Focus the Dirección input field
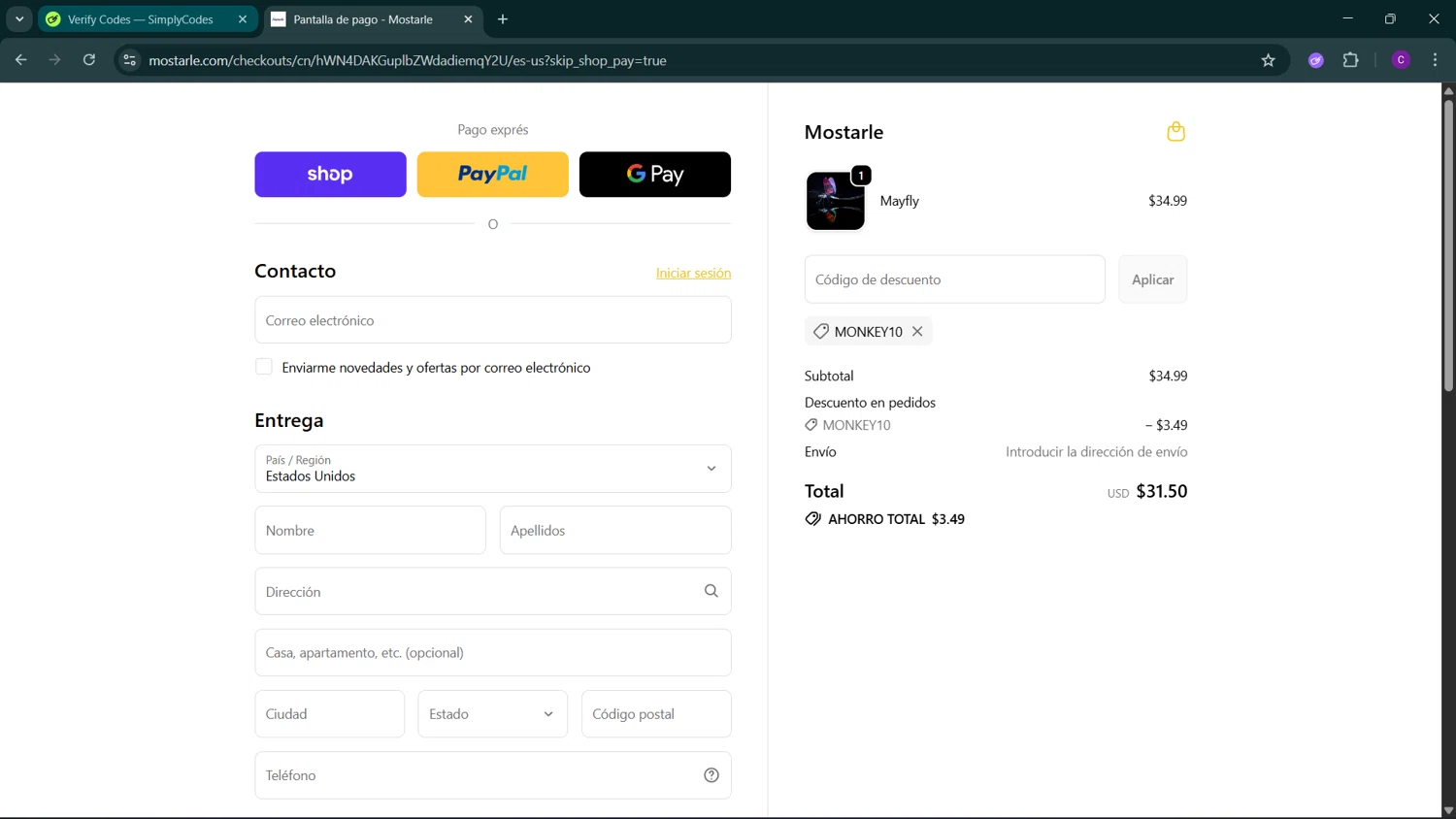Viewport: 1456px width, 819px height. click(x=493, y=592)
